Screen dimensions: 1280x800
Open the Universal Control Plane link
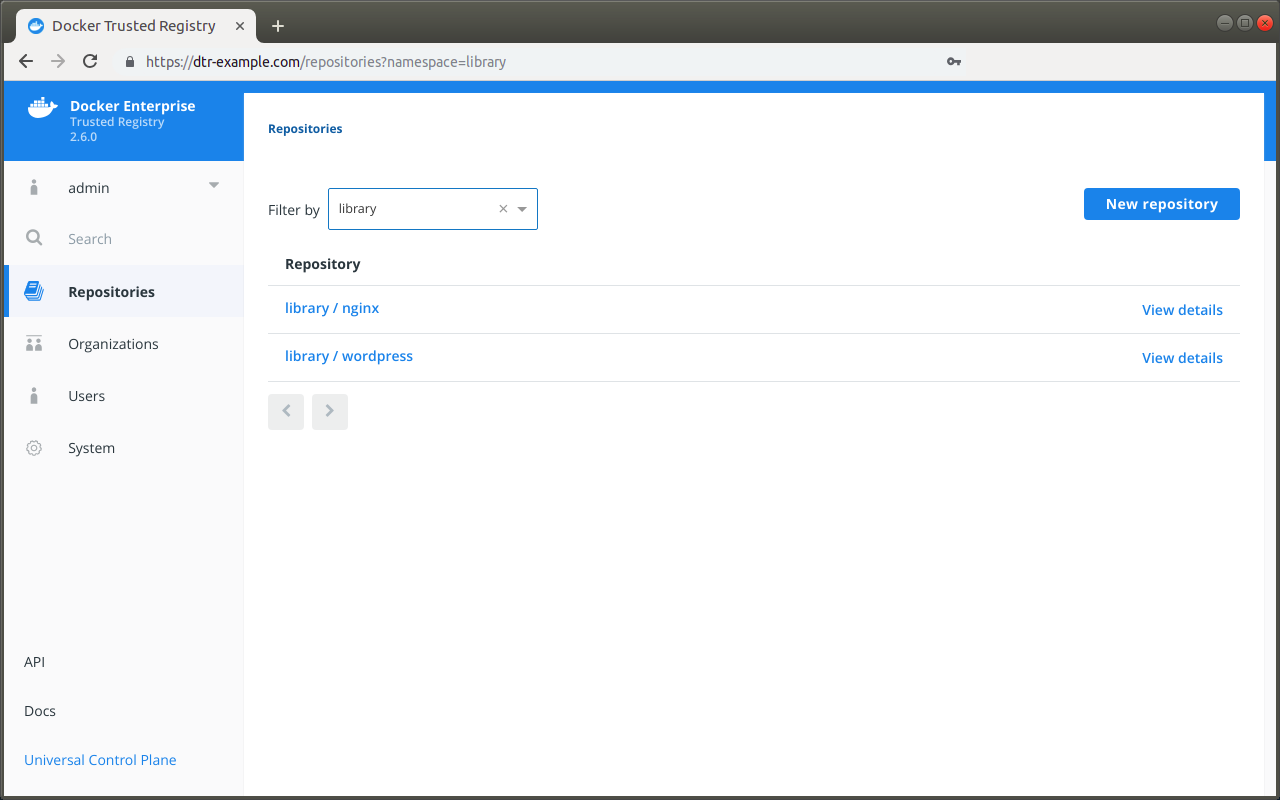(x=100, y=760)
